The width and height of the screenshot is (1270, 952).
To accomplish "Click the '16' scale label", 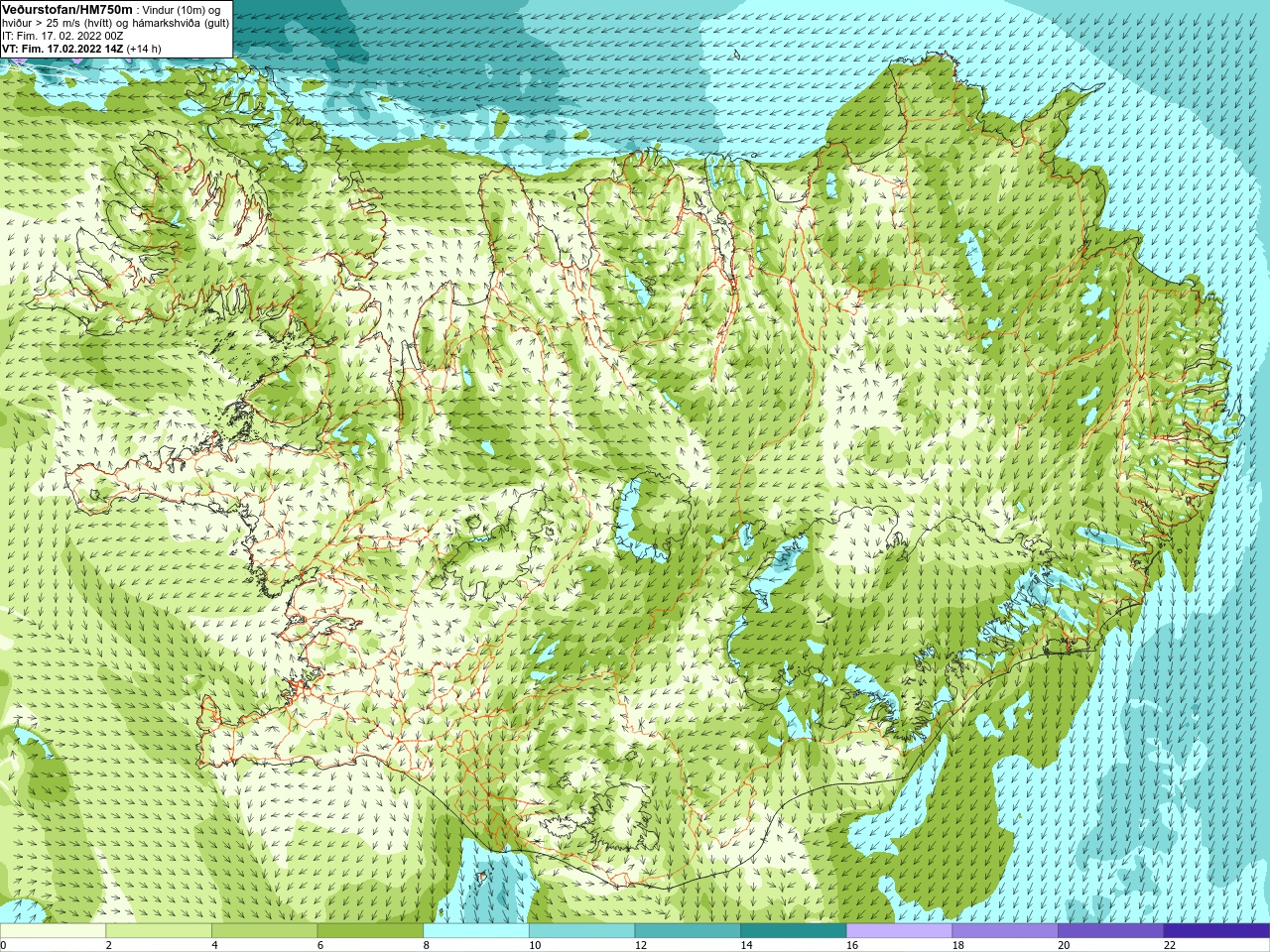I will pyautogui.click(x=852, y=945).
